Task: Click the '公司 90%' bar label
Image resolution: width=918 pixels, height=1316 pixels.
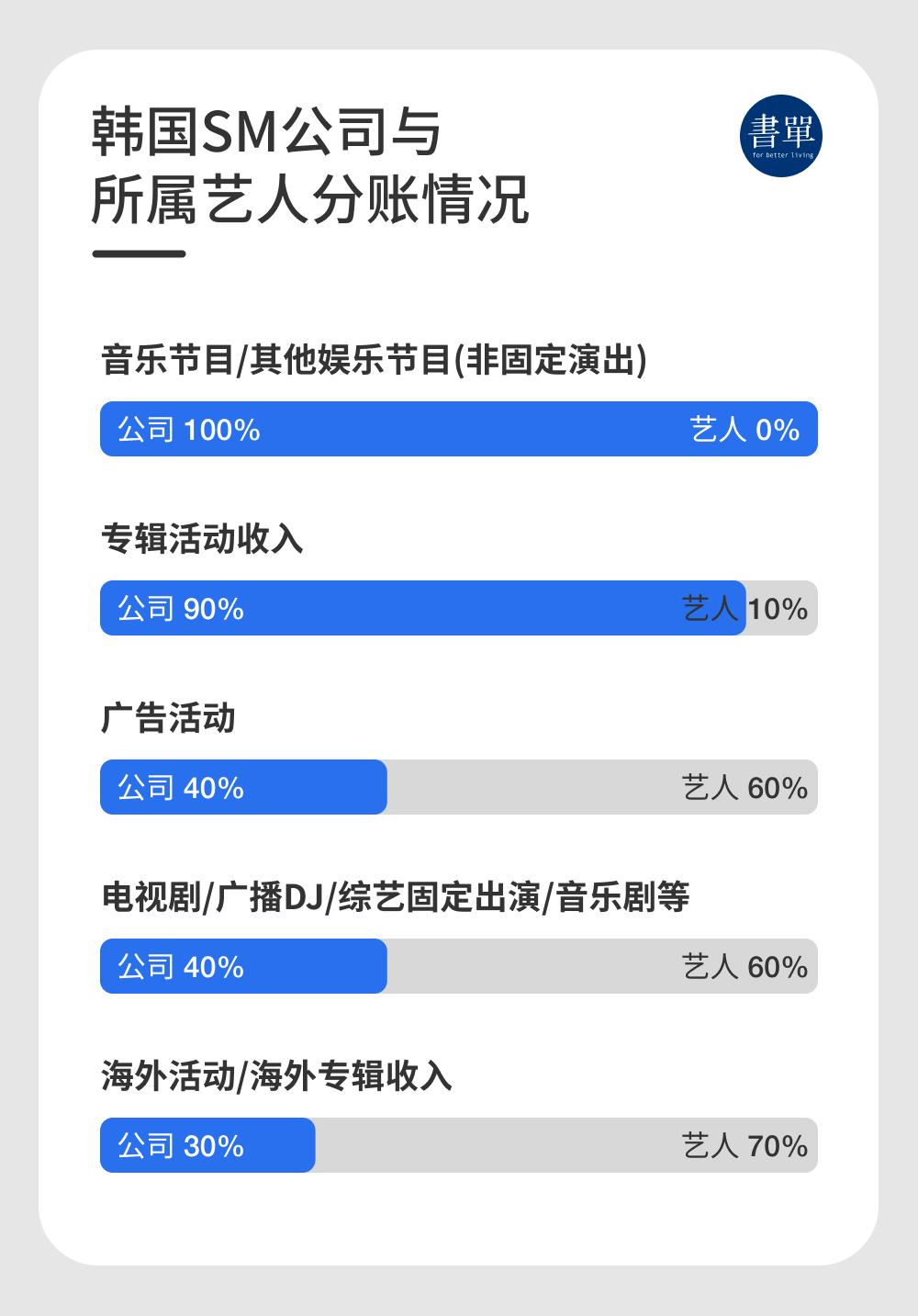Action: pos(181,609)
